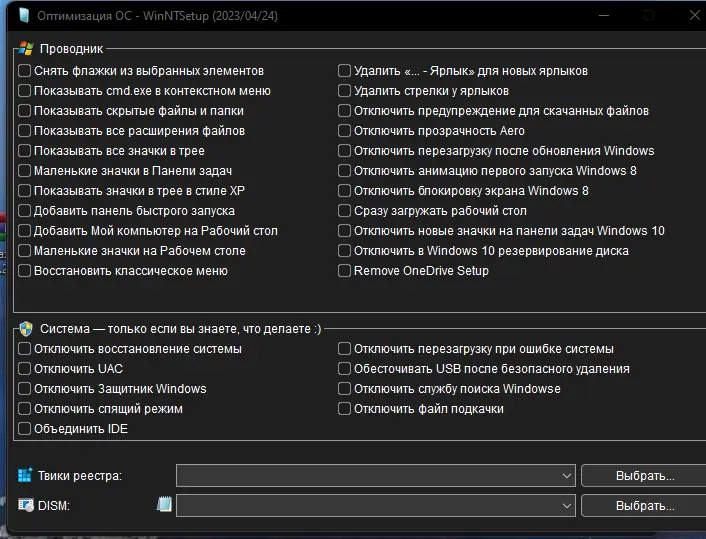Toggle Удалить стрелки у ярлыков
Screen dimensions: 706x539
(x=344, y=91)
